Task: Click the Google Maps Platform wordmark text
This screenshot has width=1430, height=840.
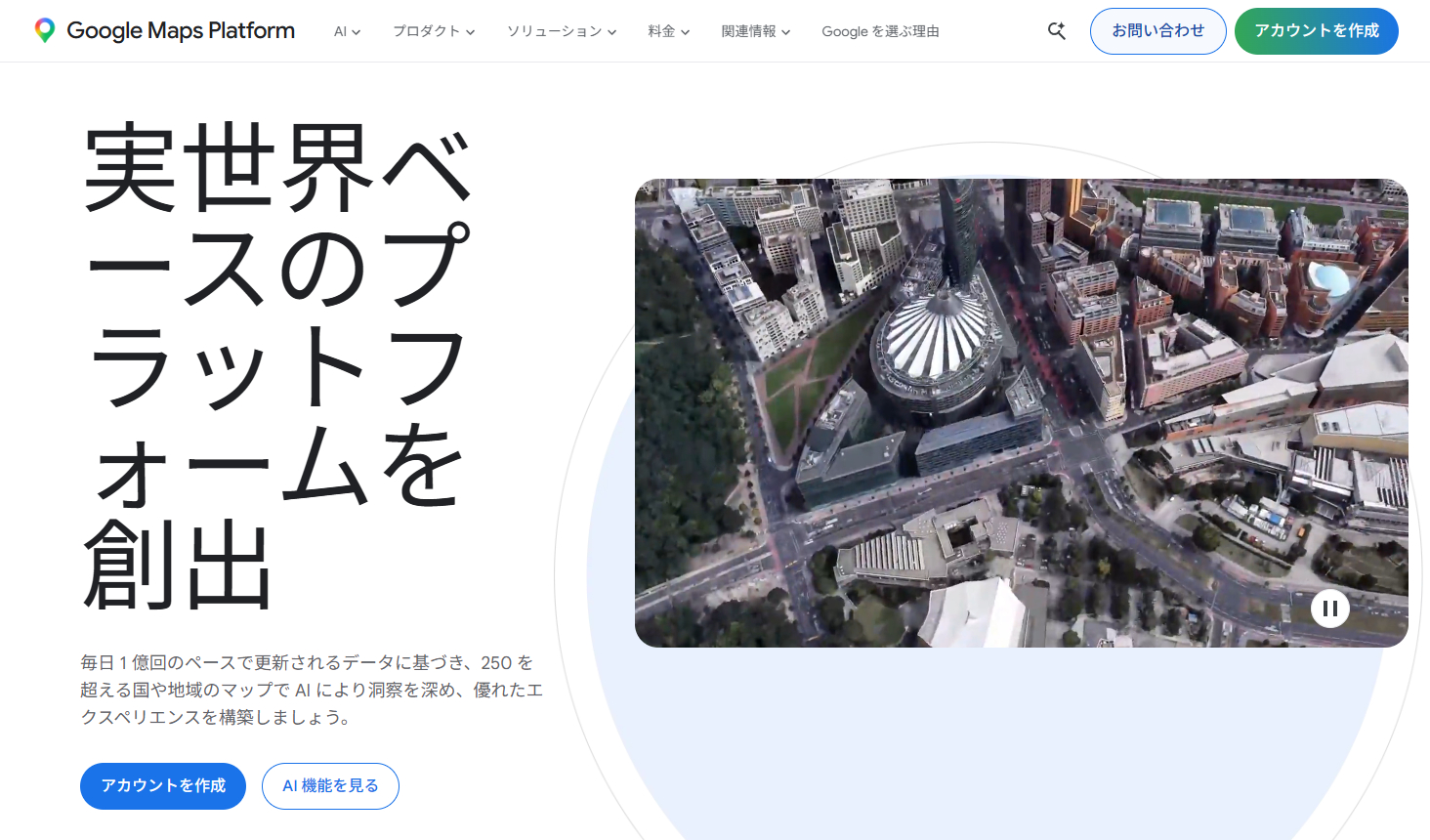Action: [181, 31]
